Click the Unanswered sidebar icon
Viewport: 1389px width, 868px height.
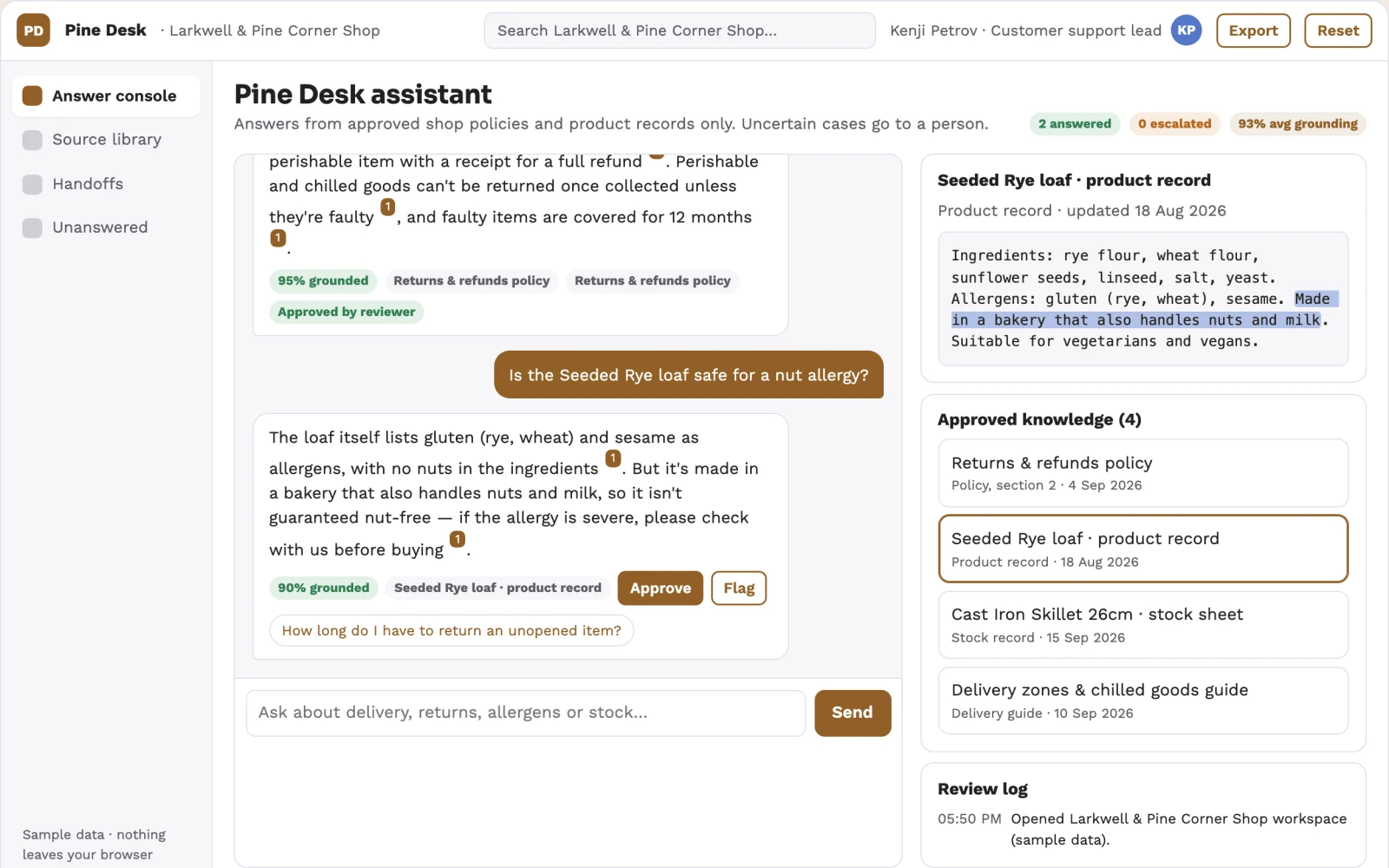click(32, 227)
